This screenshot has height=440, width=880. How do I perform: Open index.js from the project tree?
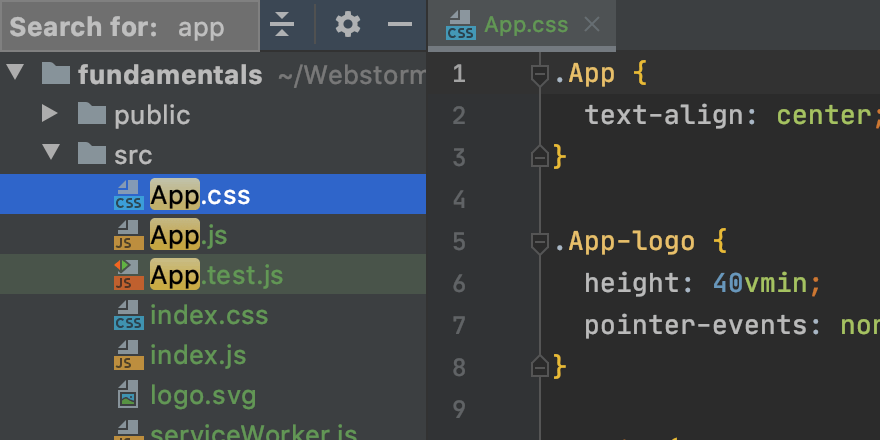tap(197, 355)
